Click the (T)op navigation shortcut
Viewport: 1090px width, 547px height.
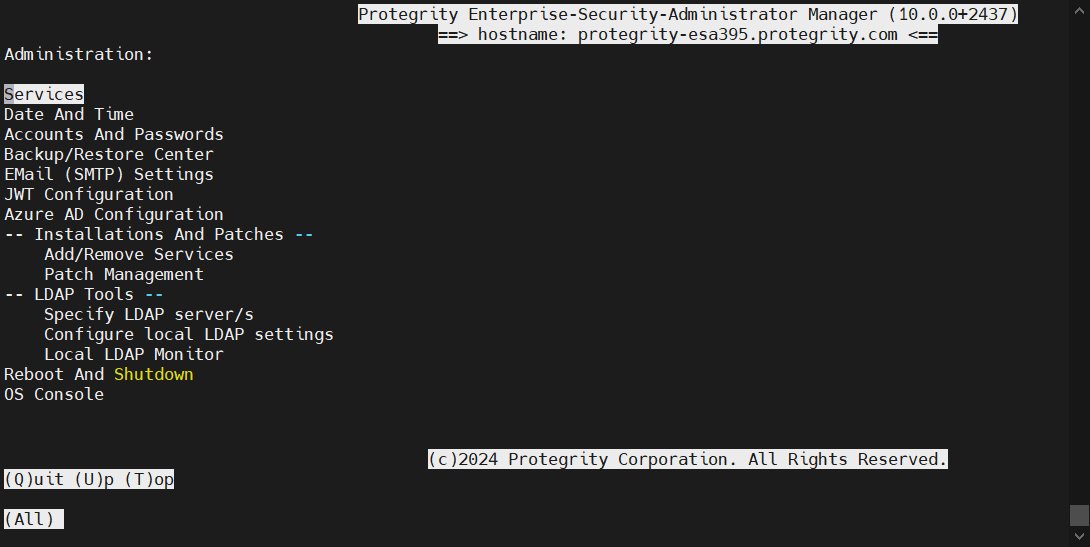click(x=149, y=480)
